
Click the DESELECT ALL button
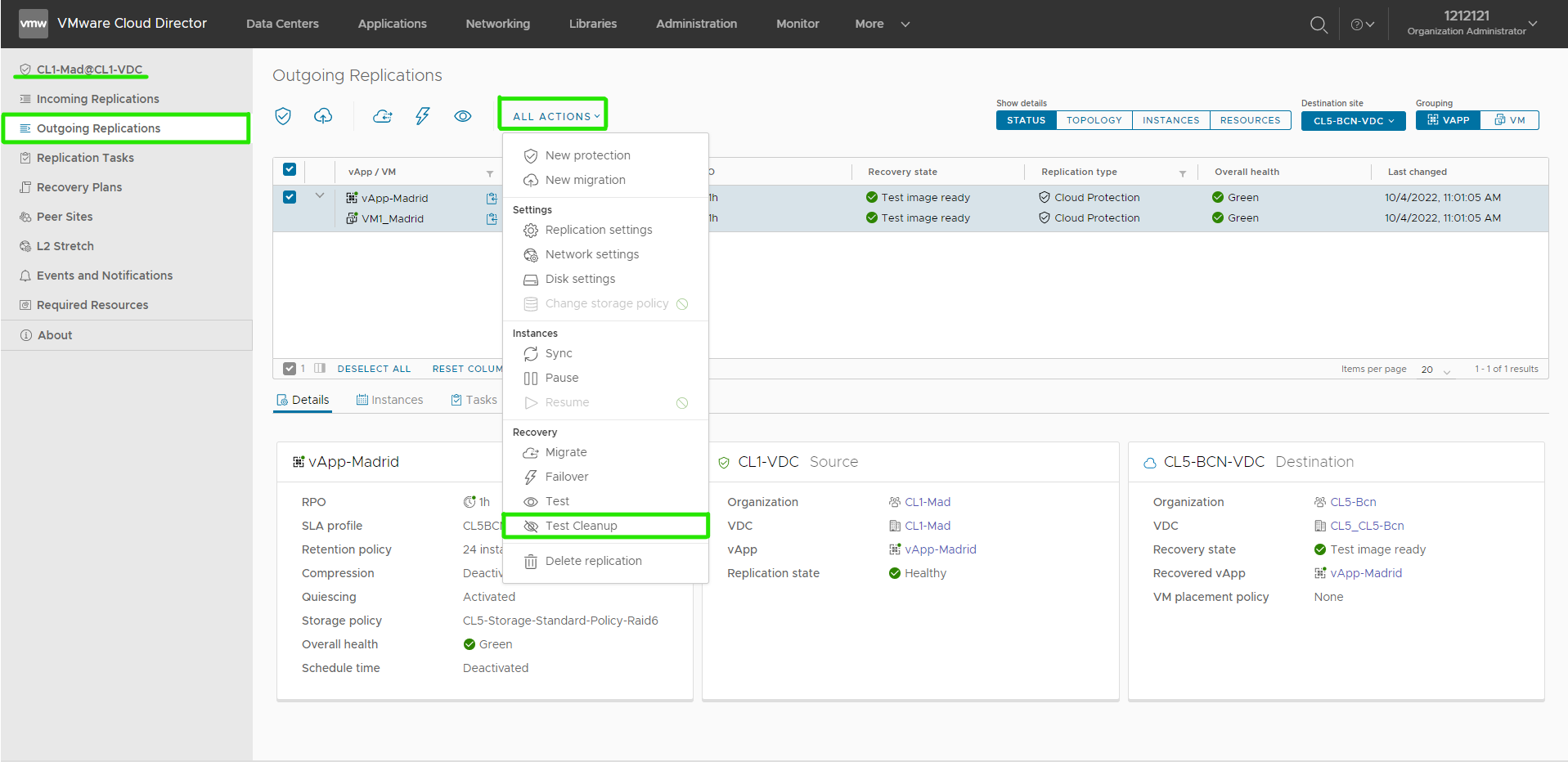point(374,369)
